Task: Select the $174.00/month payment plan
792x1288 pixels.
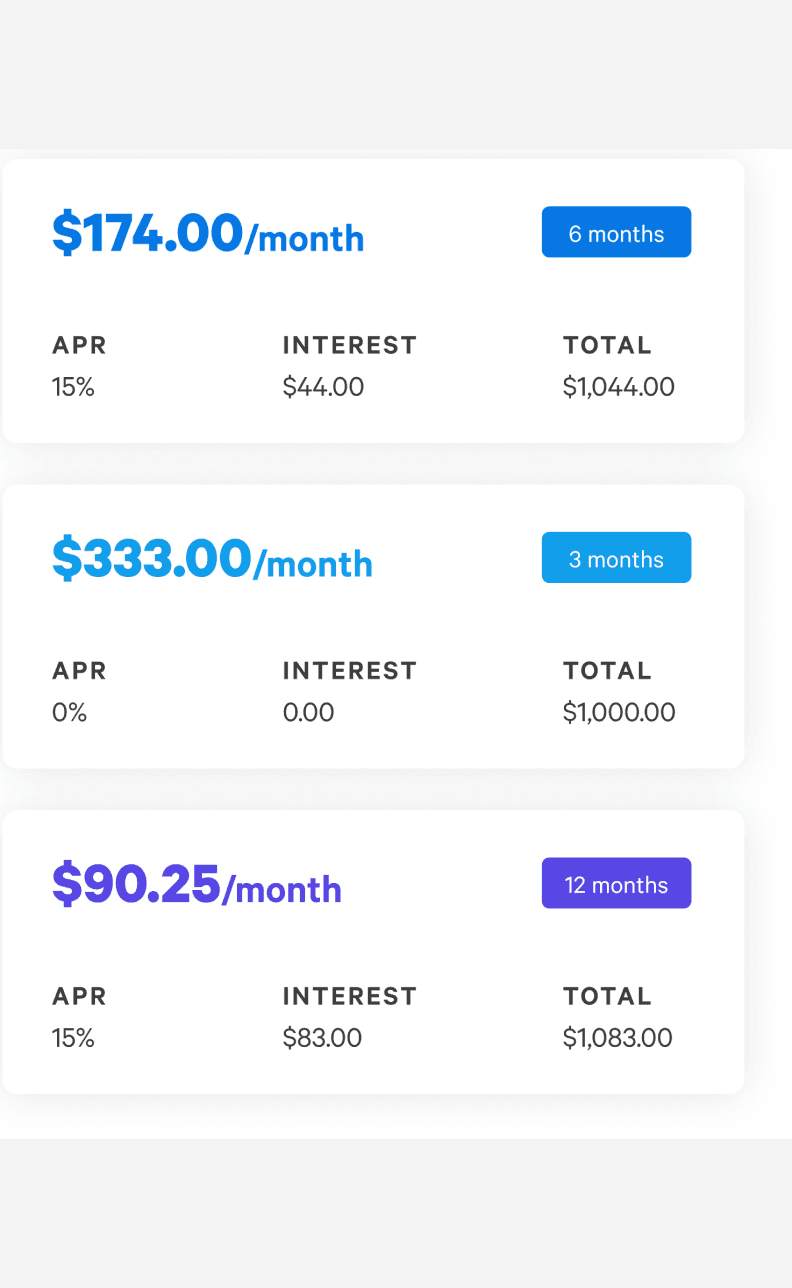Action: coord(208,234)
